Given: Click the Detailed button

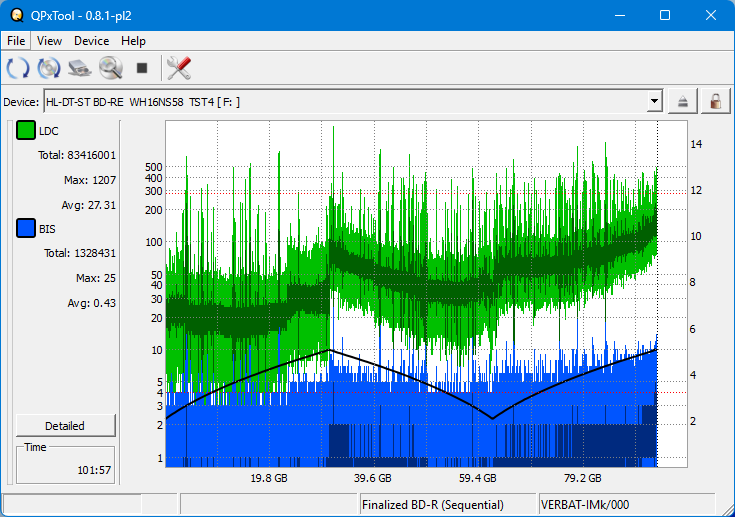Looking at the screenshot, I should pyautogui.click(x=65, y=425).
